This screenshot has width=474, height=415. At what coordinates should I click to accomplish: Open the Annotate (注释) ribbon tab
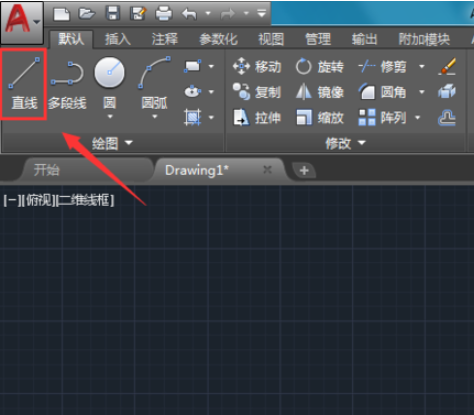(x=165, y=39)
